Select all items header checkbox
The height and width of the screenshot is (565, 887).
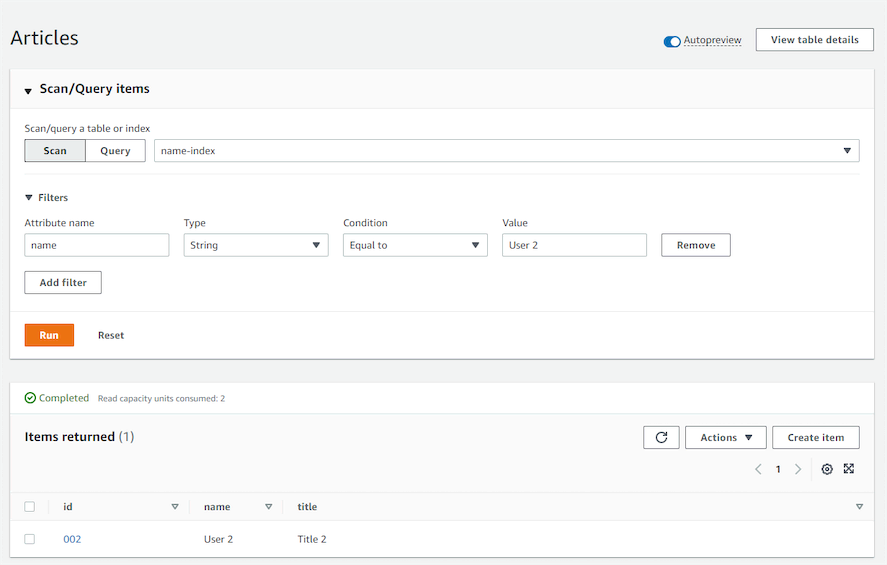(x=29, y=507)
